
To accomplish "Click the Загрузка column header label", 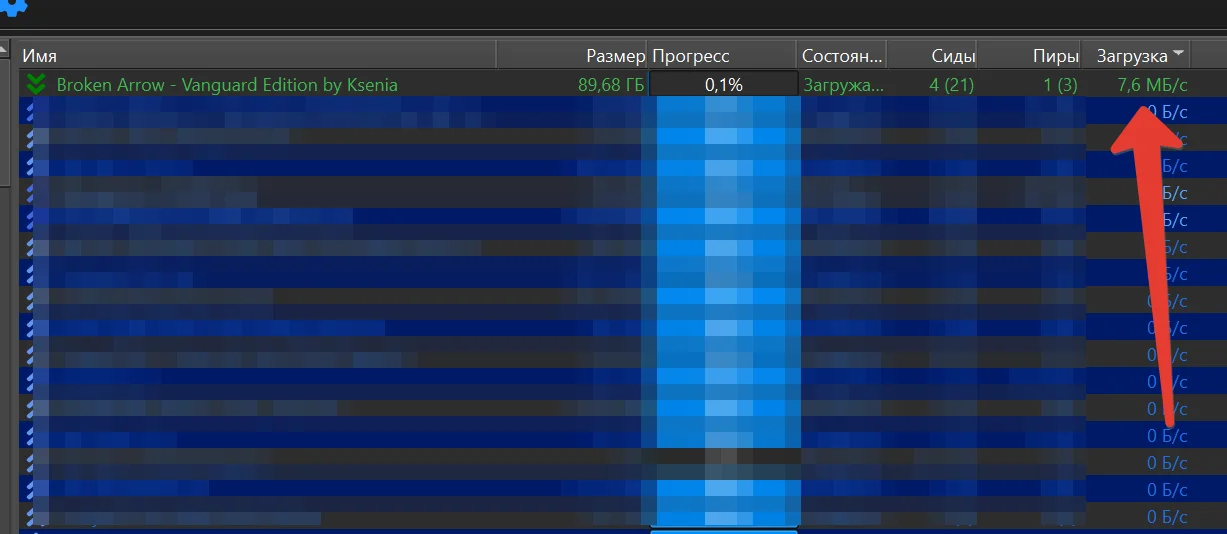I will [x=1131, y=56].
